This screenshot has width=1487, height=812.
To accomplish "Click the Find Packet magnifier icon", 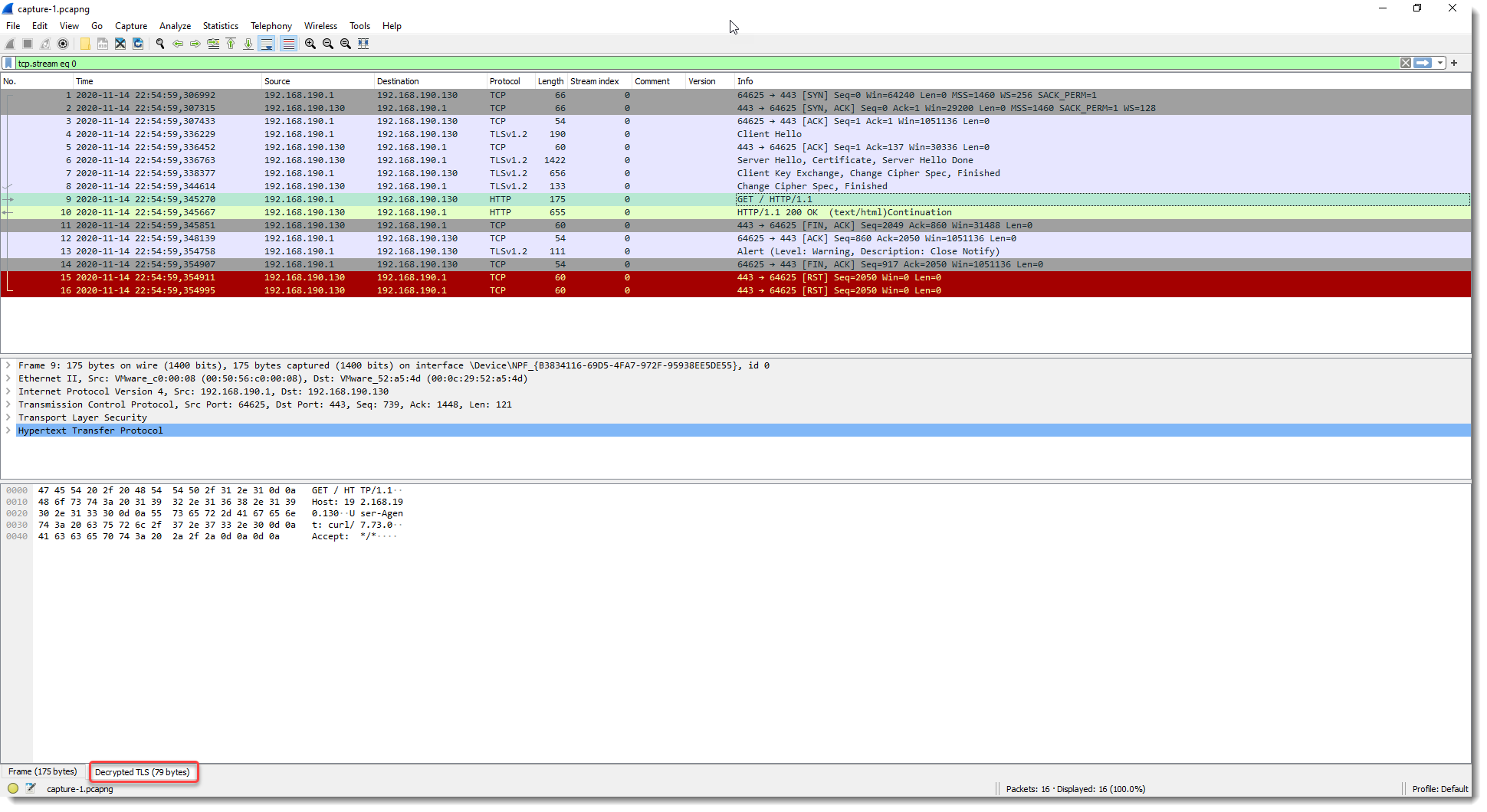I will pos(160,44).
